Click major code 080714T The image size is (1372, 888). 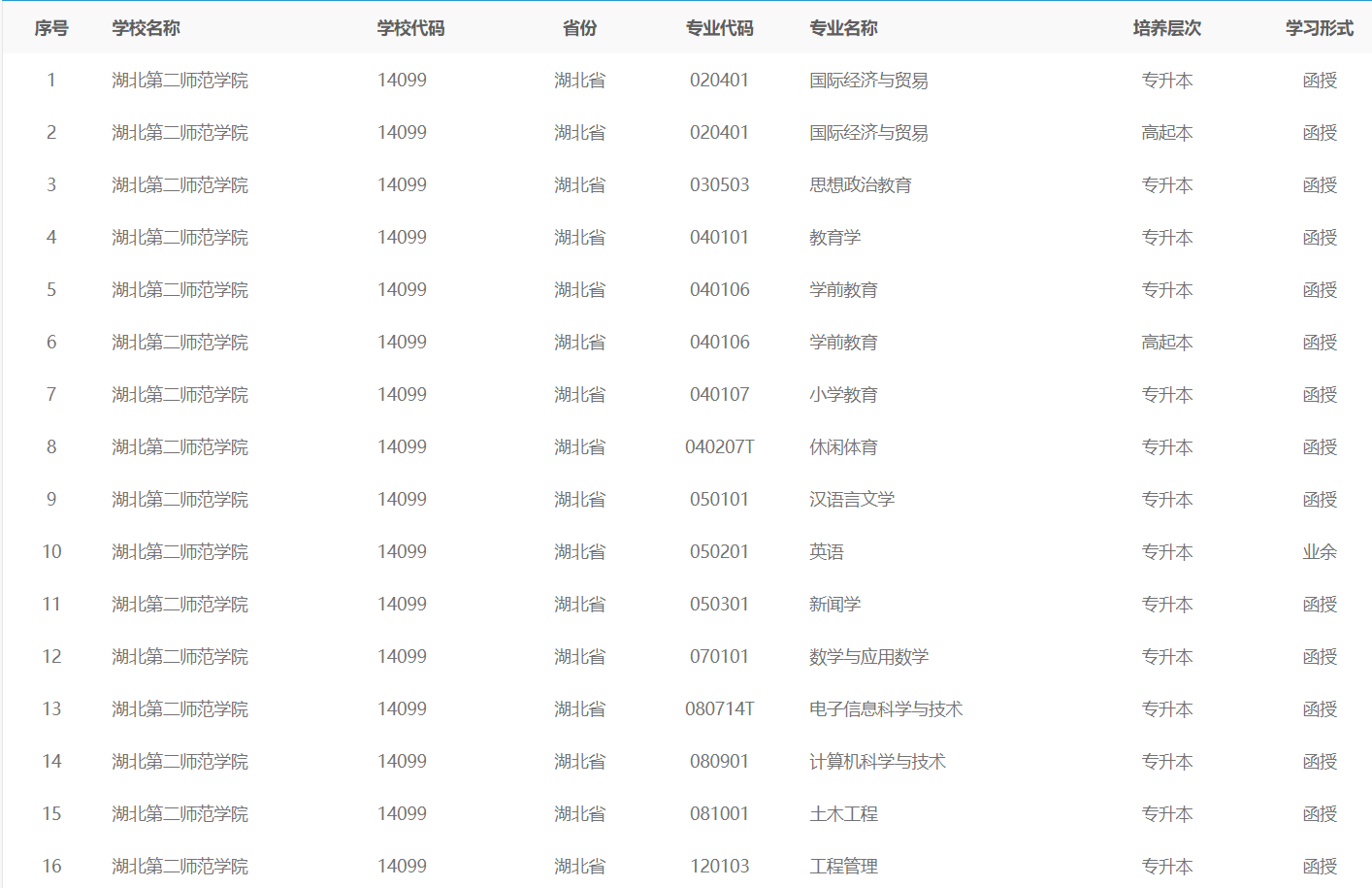pyautogui.click(x=719, y=709)
